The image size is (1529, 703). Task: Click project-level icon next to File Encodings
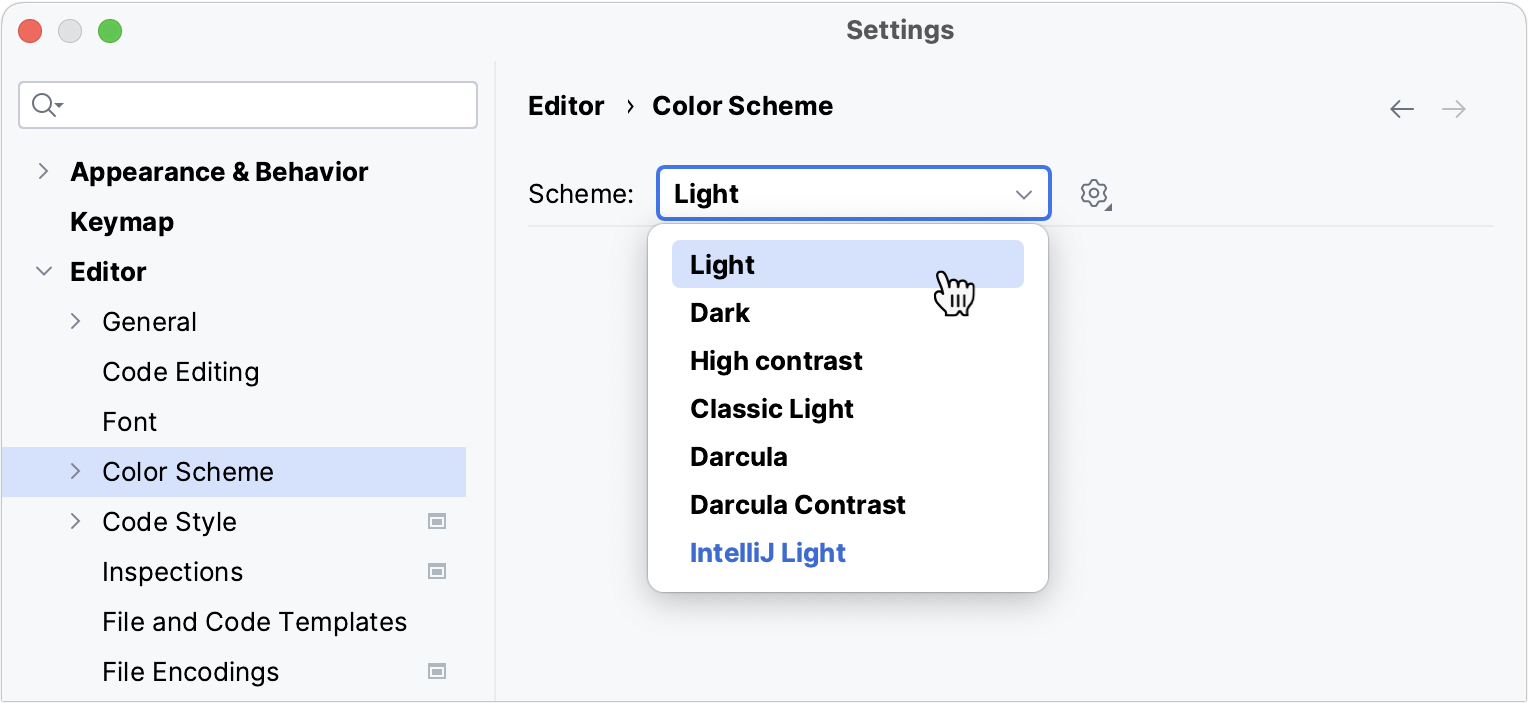pyautogui.click(x=437, y=671)
